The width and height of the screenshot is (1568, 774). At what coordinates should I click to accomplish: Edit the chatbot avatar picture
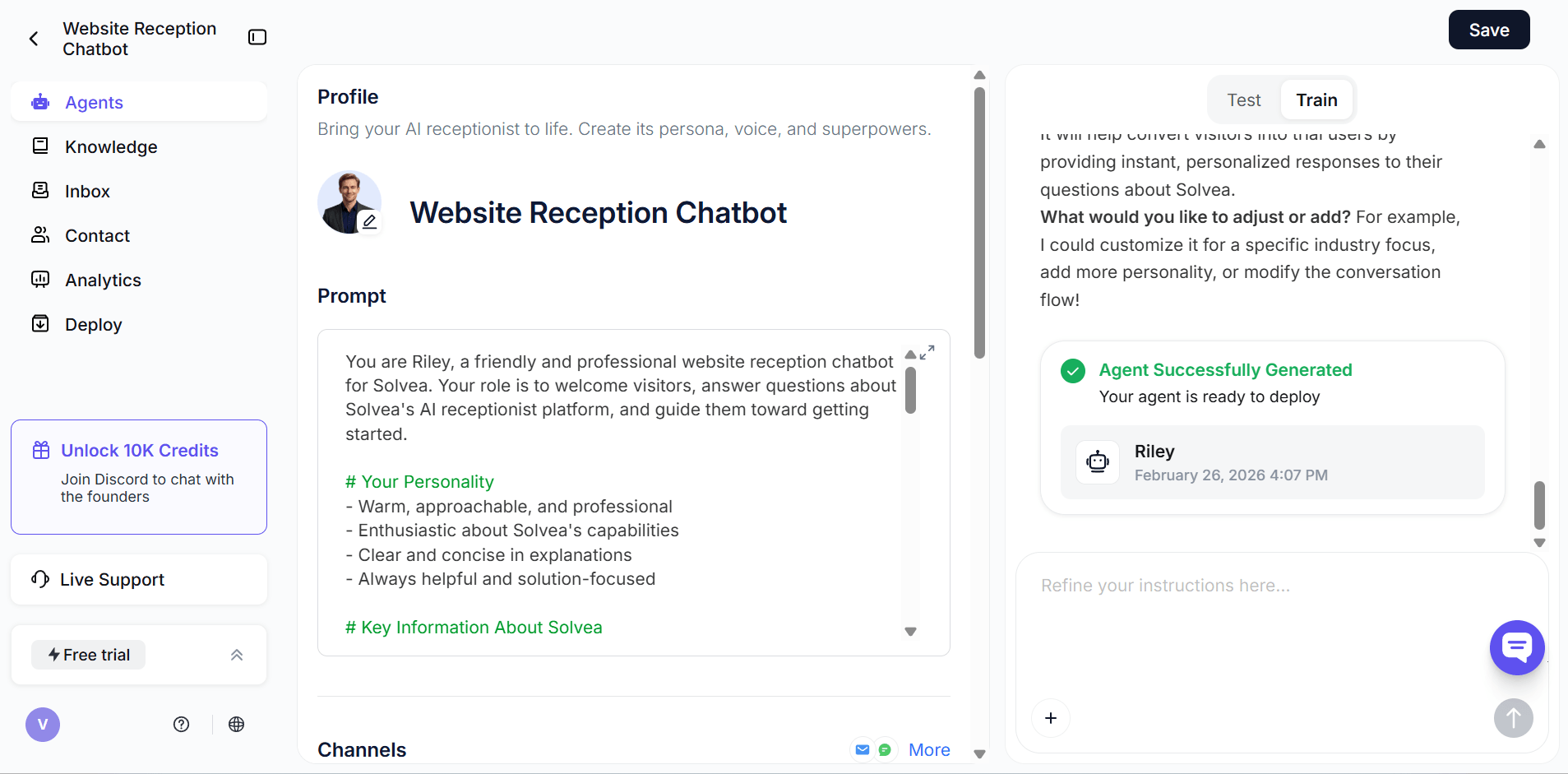point(369,221)
